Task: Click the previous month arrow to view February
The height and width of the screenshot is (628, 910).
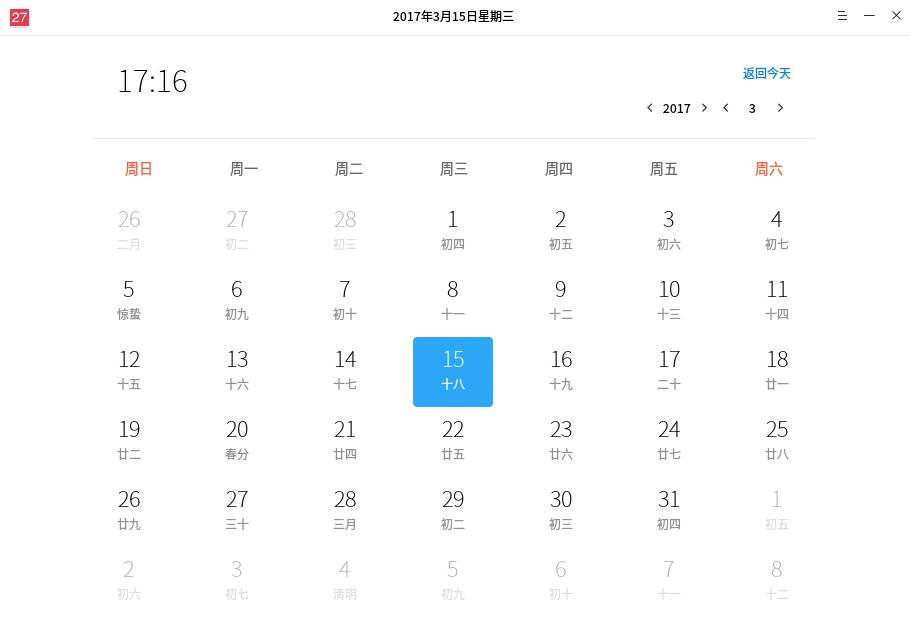Action: (726, 108)
